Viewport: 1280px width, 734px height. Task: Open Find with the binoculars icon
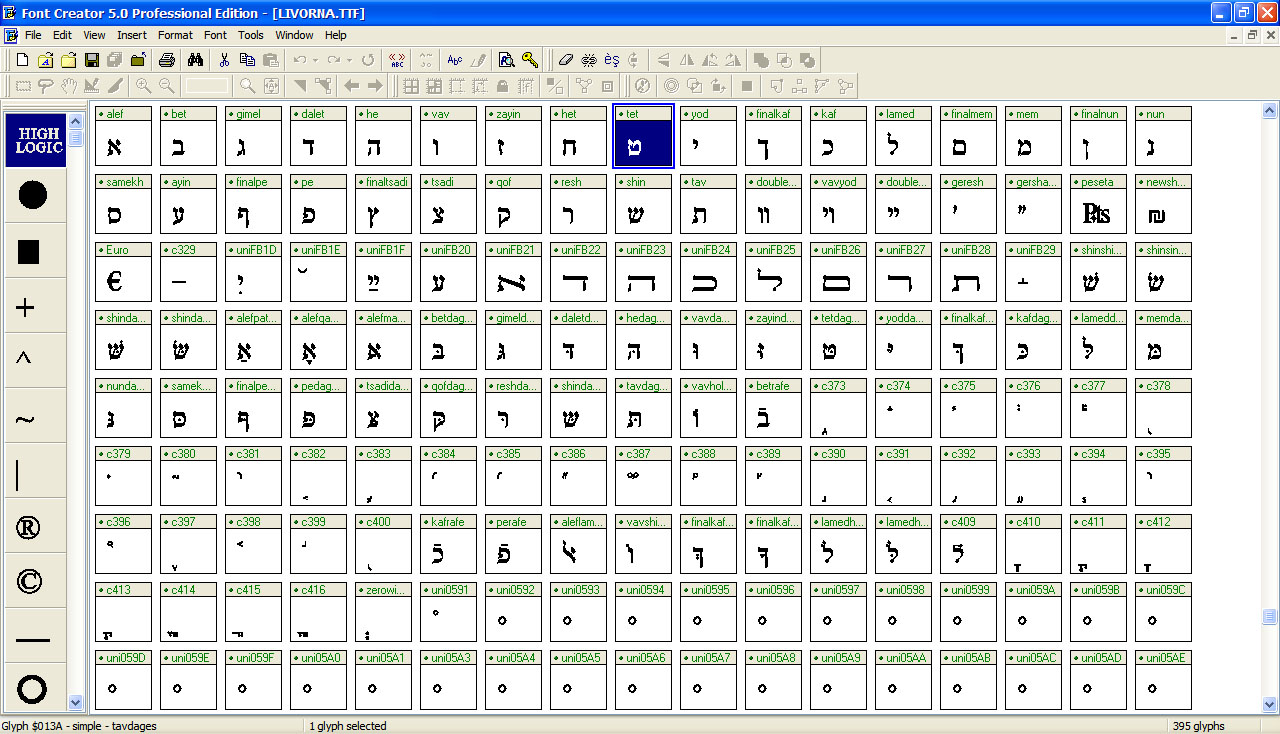pos(196,60)
